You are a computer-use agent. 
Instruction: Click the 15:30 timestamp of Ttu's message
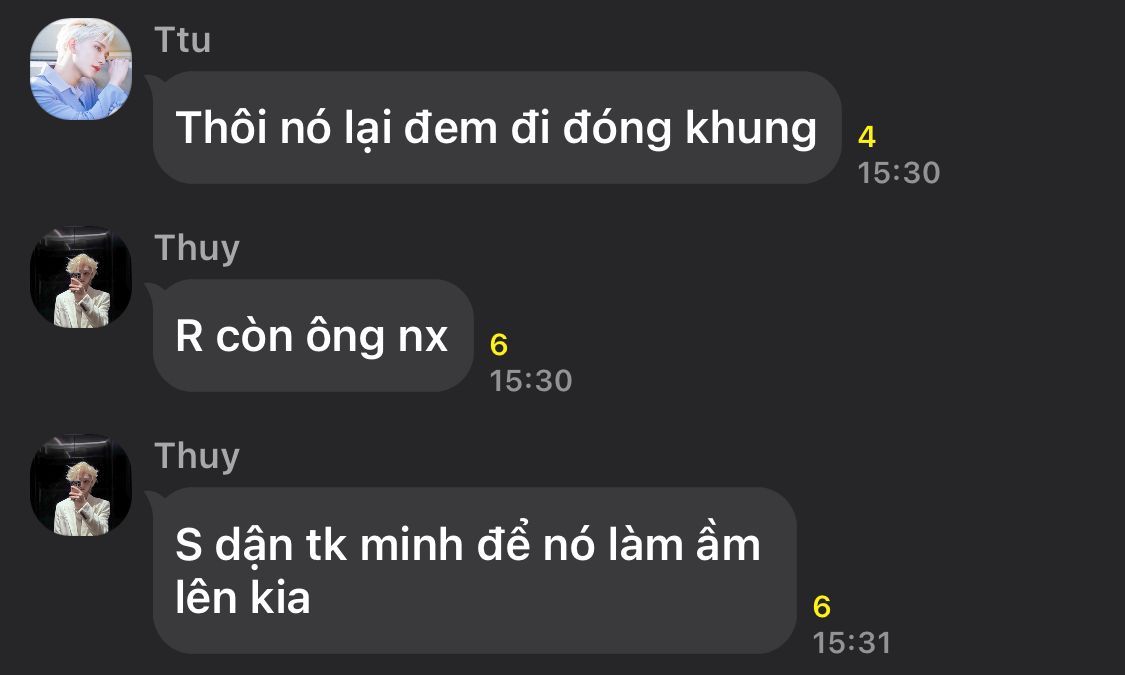point(899,173)
